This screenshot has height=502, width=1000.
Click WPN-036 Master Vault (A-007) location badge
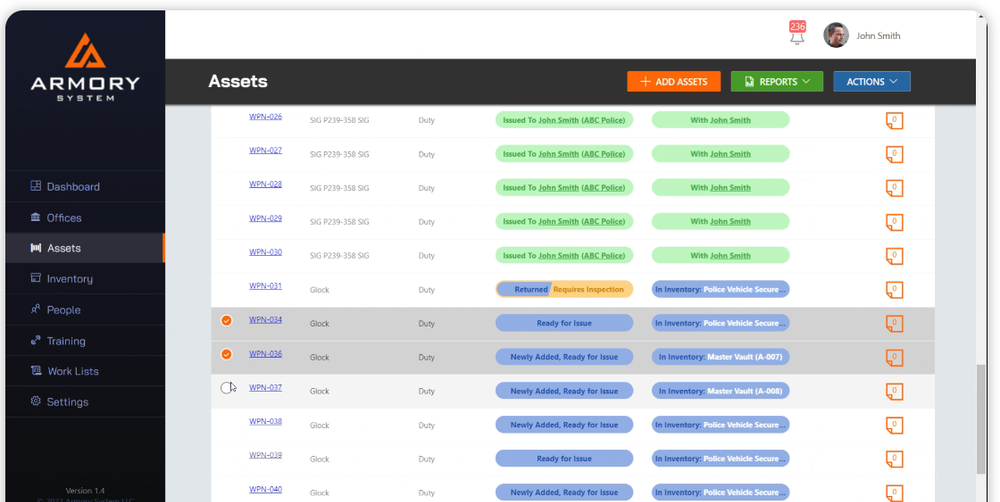point(721,357)
